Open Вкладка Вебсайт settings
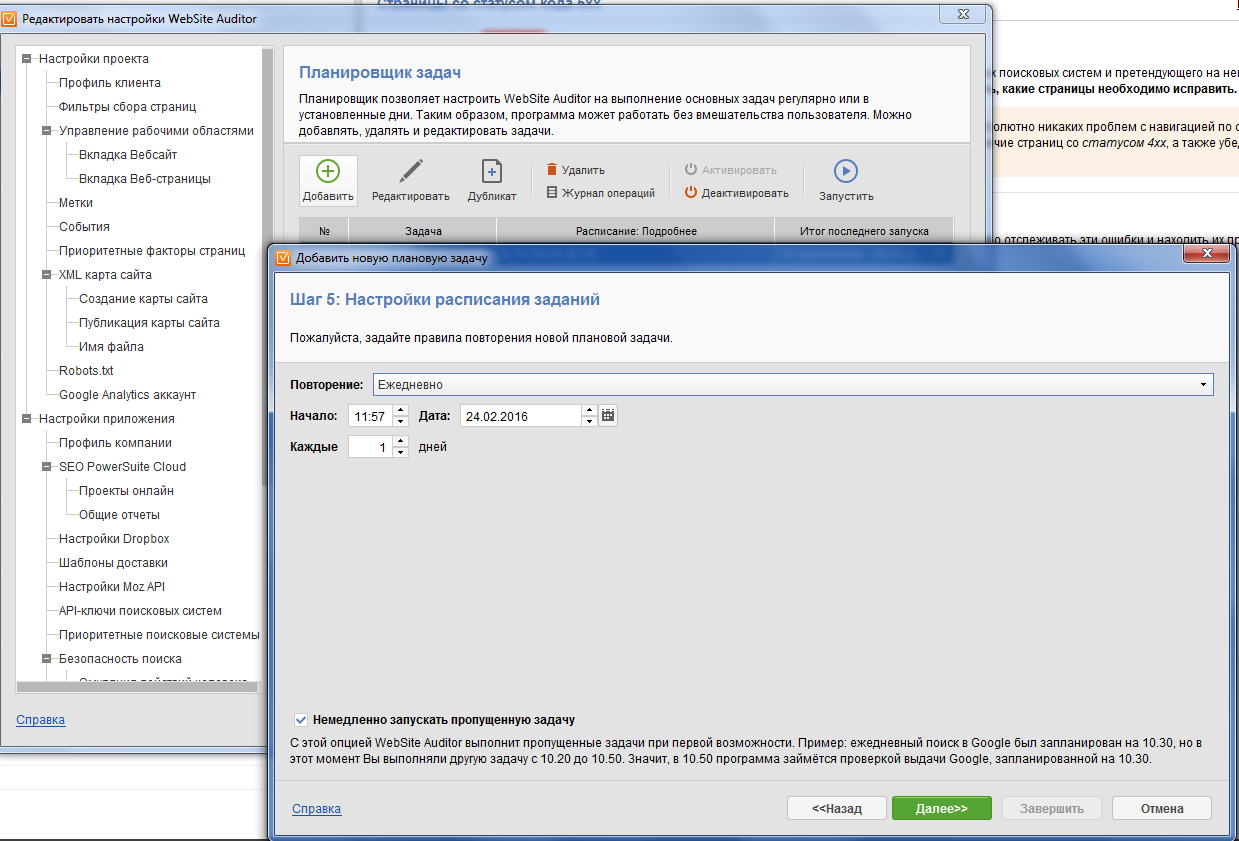Image resolution: width=1239 pixels, height=841 pixels. (x=128, y=155)
